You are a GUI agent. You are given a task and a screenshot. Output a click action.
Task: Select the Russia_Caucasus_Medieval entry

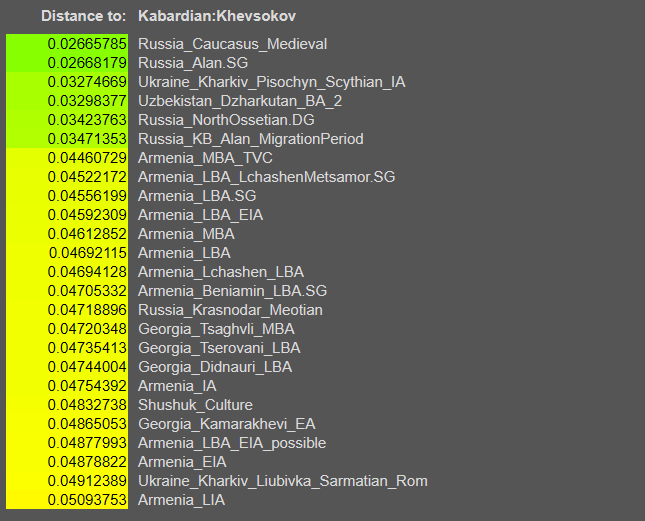[232, 44]
